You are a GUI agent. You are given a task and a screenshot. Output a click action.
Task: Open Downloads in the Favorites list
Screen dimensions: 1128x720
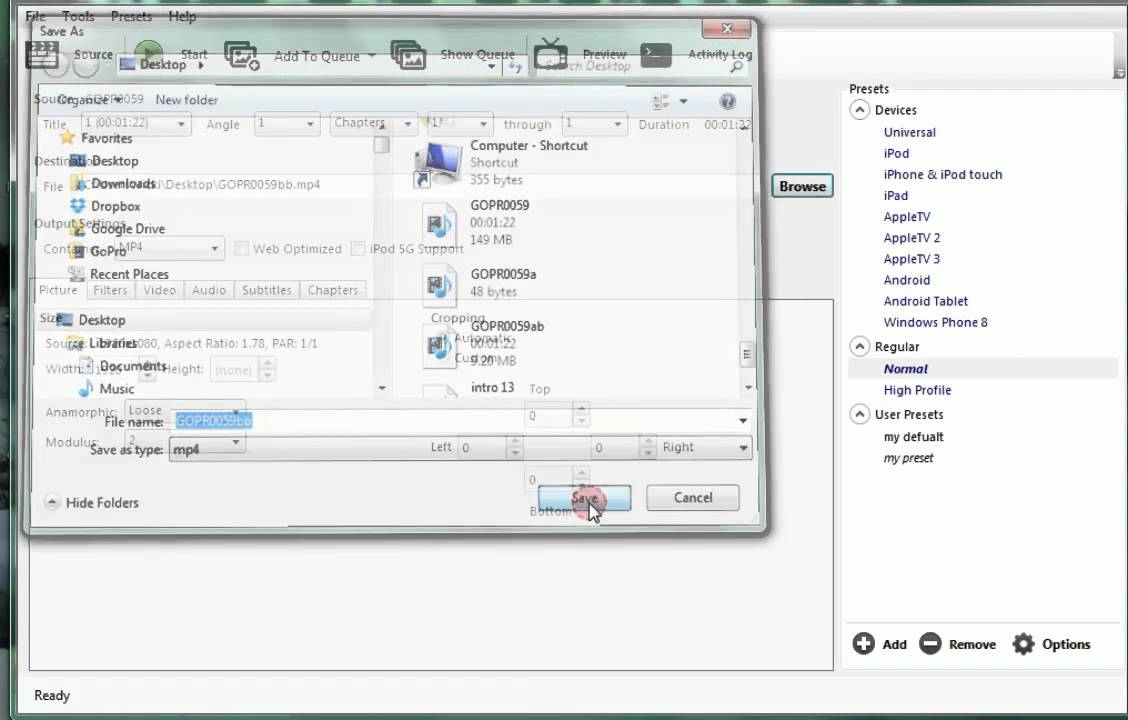point(122,183)
